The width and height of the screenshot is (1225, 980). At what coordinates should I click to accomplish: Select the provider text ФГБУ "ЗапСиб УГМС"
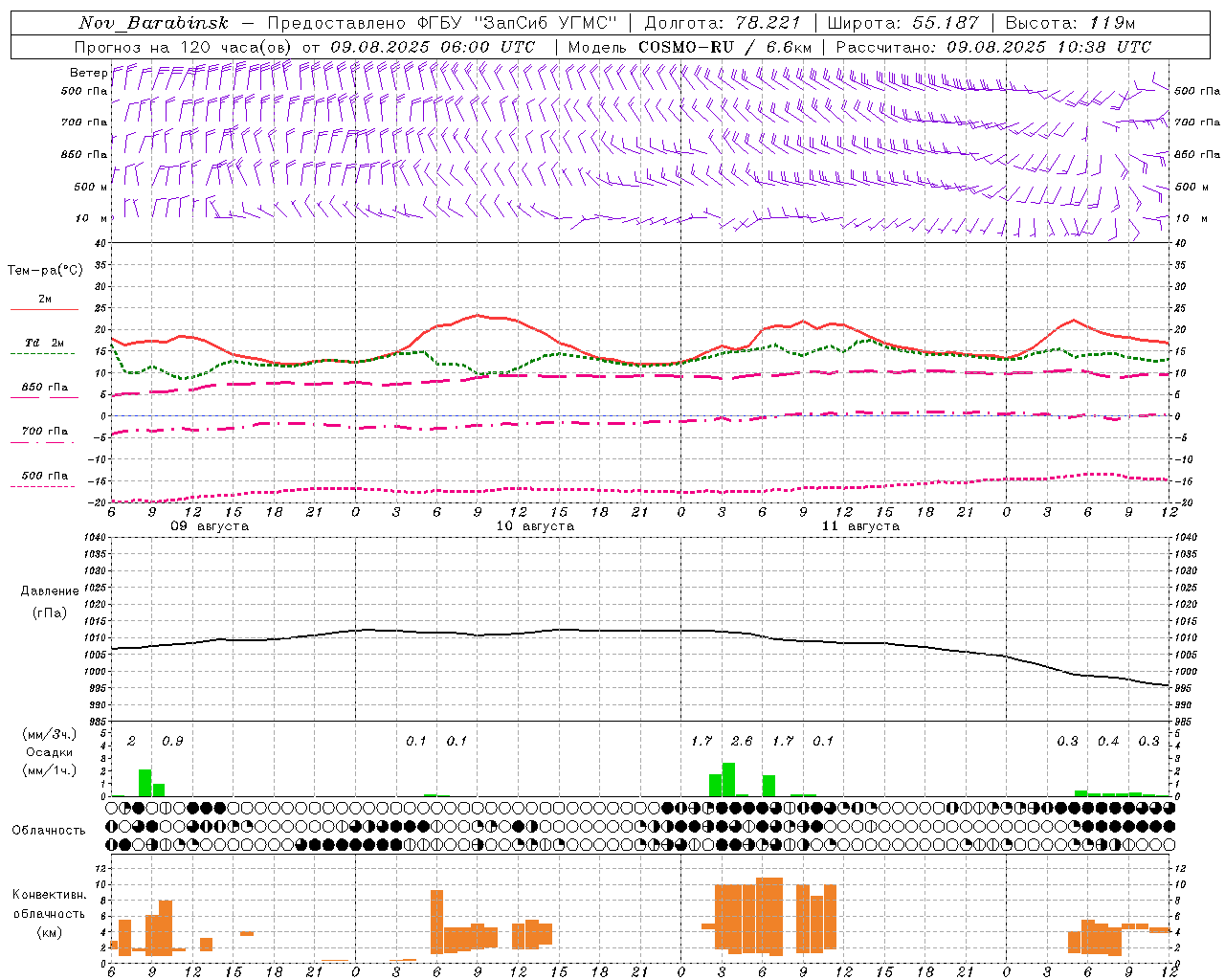518,23
